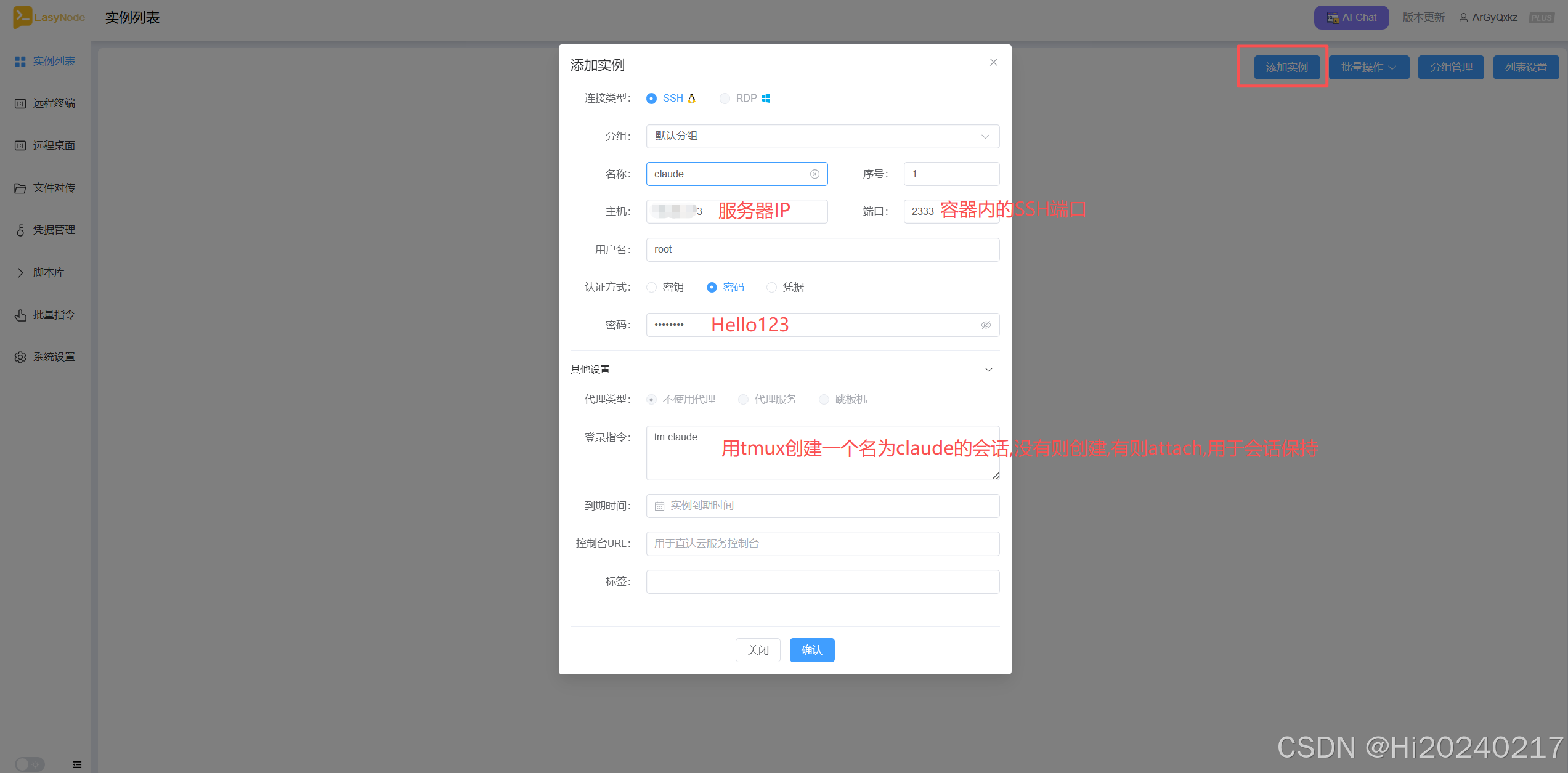Select RDP connection type
Viewport: 1568px width, 773px height.
pos(725,99)
